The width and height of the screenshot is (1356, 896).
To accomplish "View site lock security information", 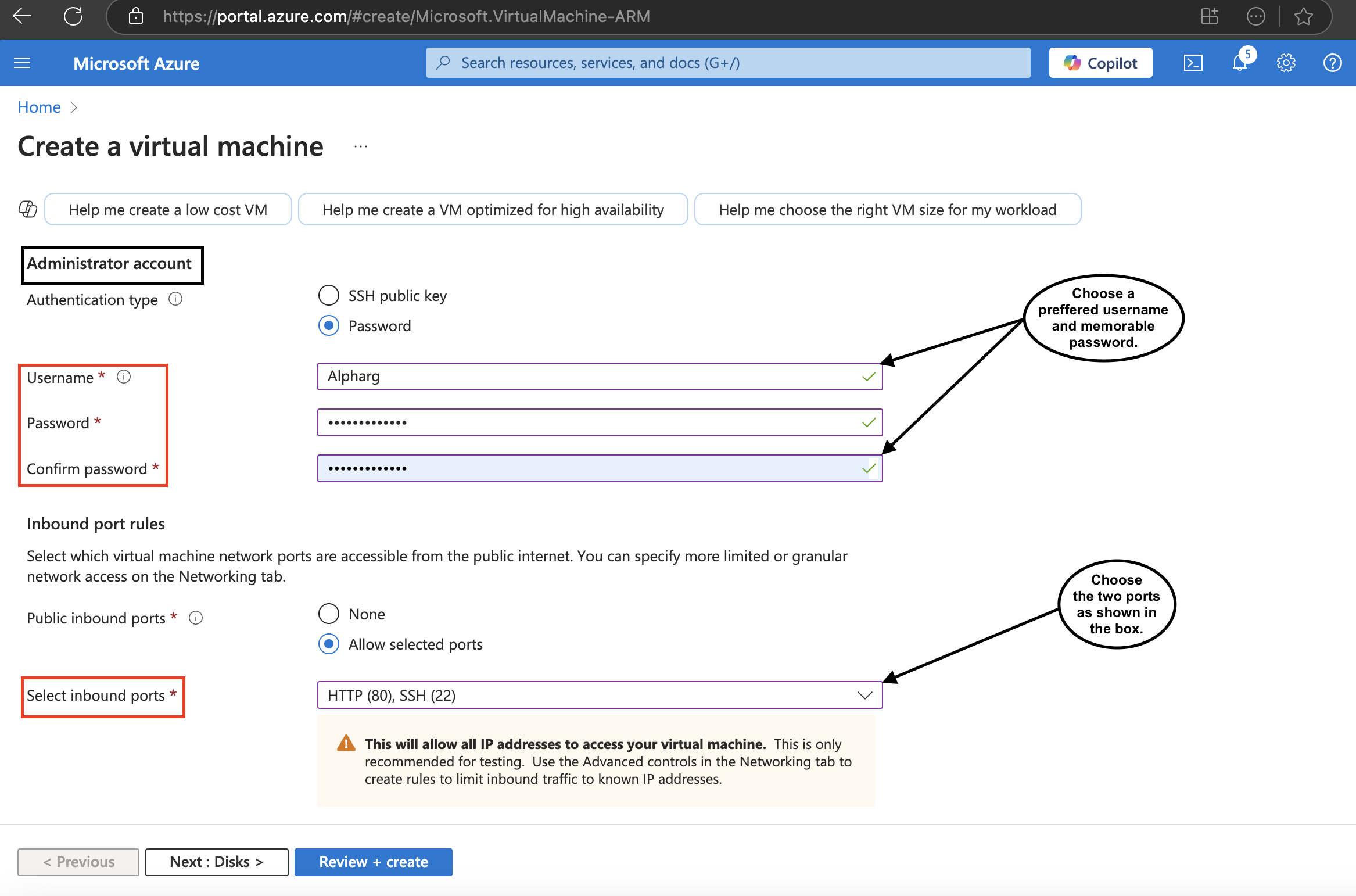I will [x=136, y=16].
